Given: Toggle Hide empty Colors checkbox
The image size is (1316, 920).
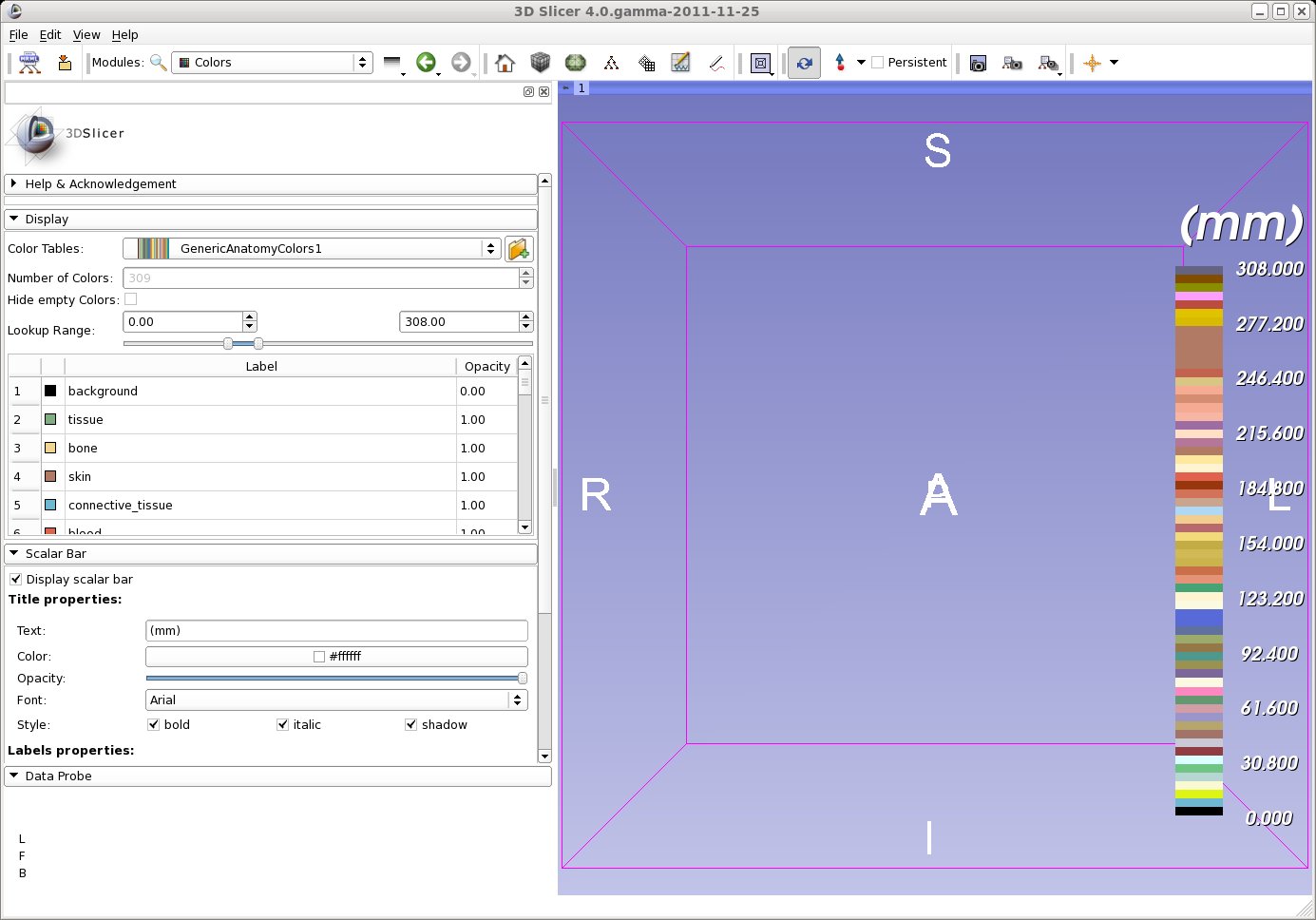Looking at the screenshot, I should (131, 299).
